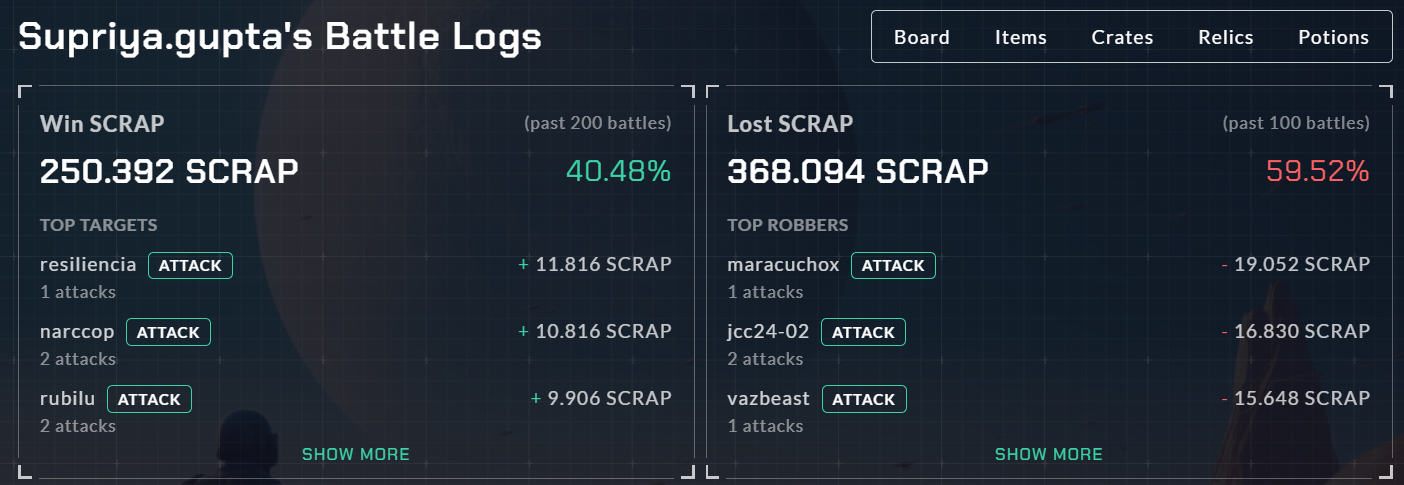Attack the robber maracuchox
The image size is (1404, 485).
pyautogui.click(x=893, y=265)
